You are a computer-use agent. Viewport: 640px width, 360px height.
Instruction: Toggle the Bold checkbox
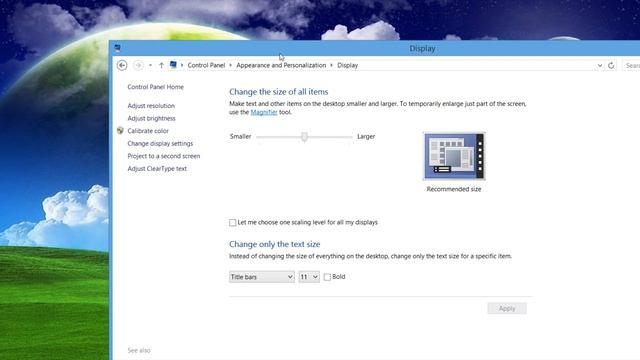pos(327,277)
